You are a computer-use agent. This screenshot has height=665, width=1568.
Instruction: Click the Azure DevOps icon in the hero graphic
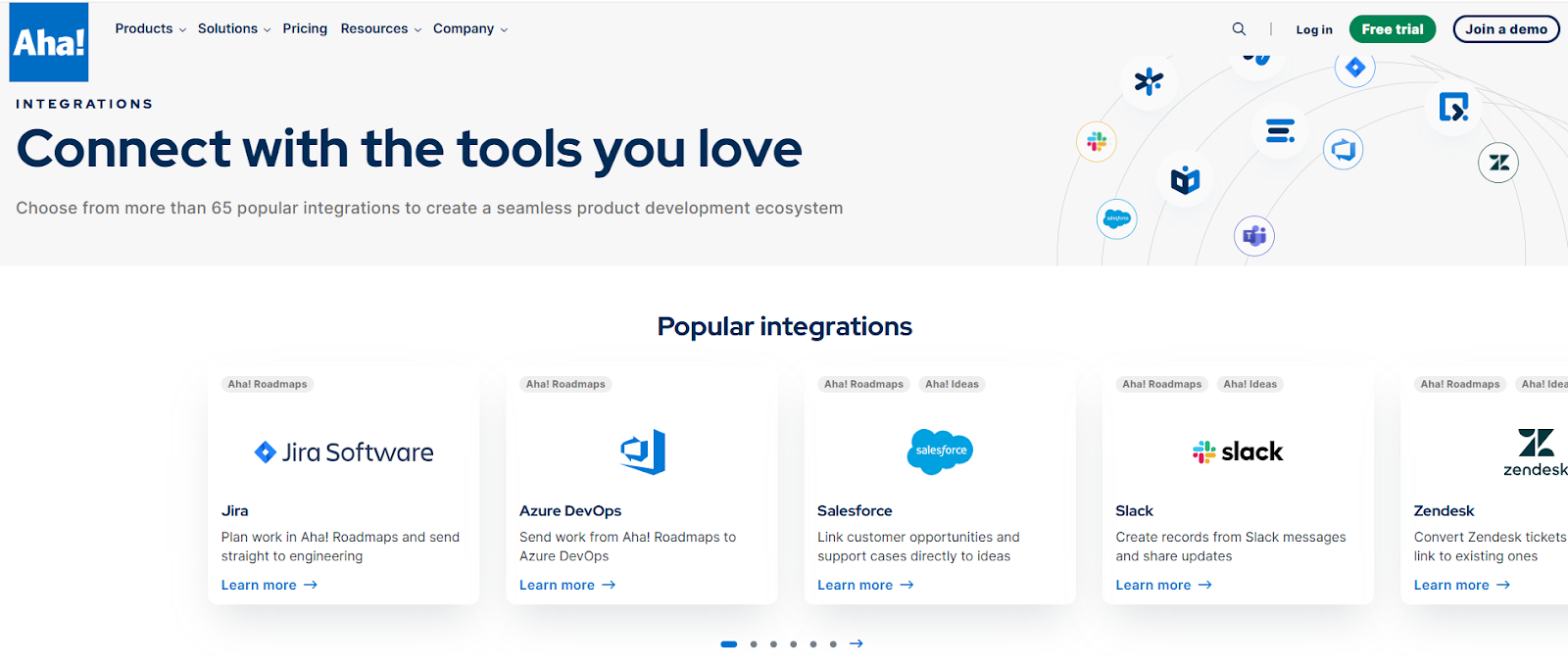[x=1344, y=150]
